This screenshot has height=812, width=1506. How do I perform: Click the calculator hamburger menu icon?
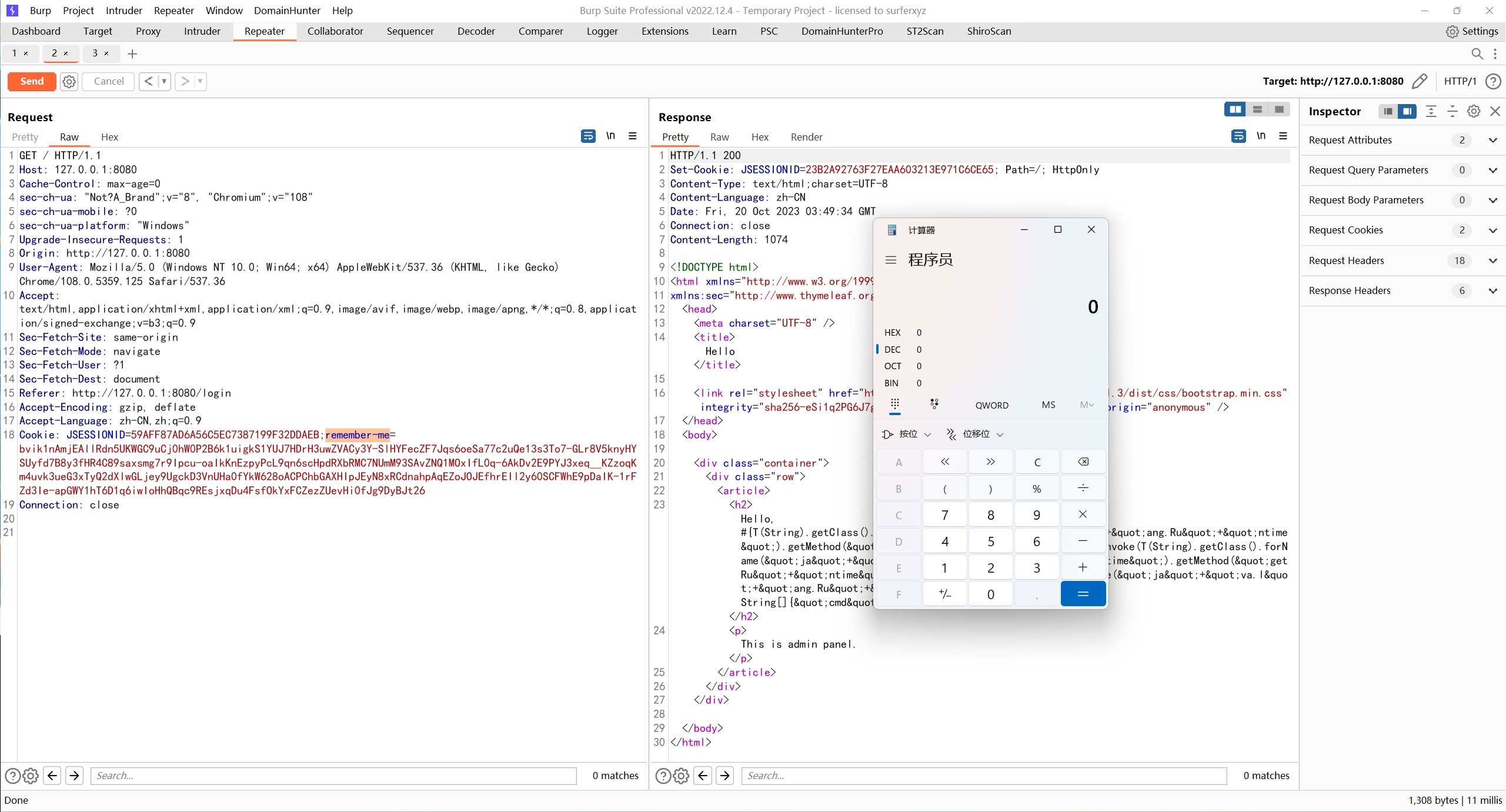[891, 260]
